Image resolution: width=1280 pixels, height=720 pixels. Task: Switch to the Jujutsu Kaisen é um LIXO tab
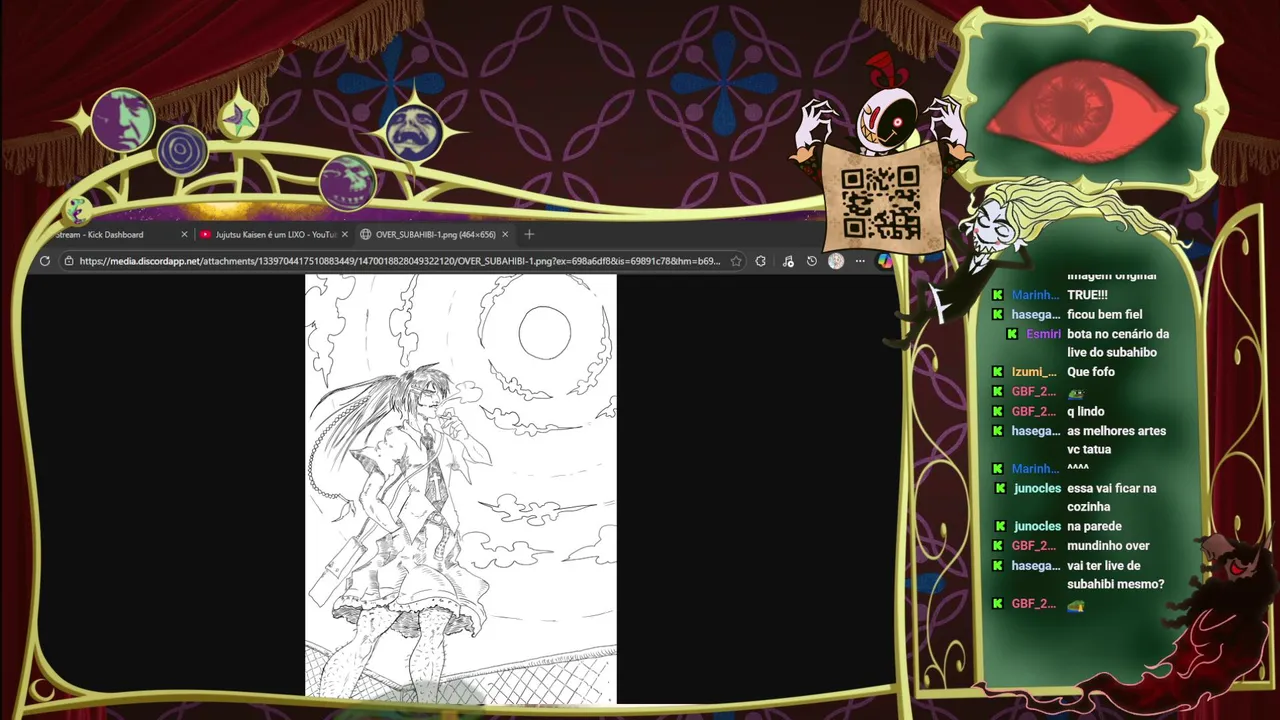272,234
